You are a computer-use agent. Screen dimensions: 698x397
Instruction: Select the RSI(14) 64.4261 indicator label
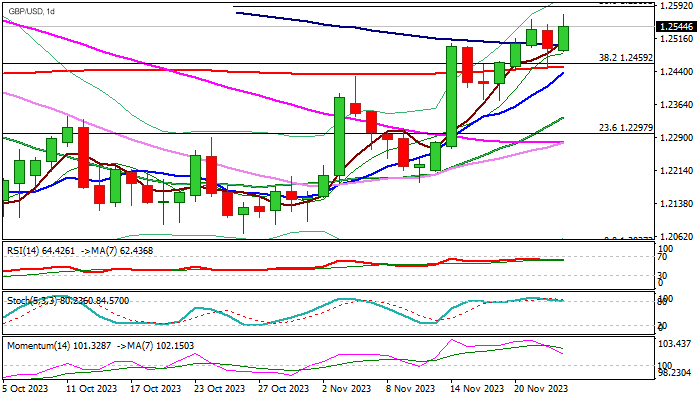point(41,251)
